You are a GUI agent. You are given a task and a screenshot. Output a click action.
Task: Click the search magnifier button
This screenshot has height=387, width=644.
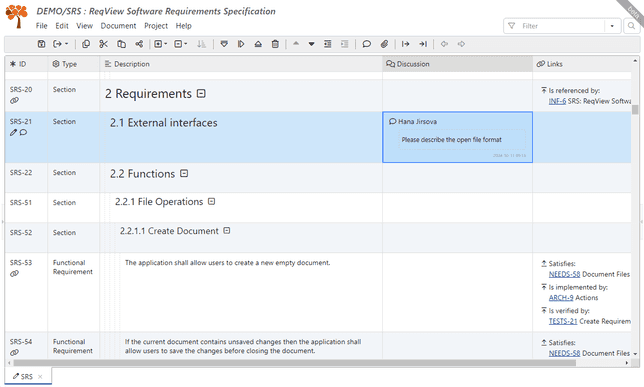click(x=631, y=26)
